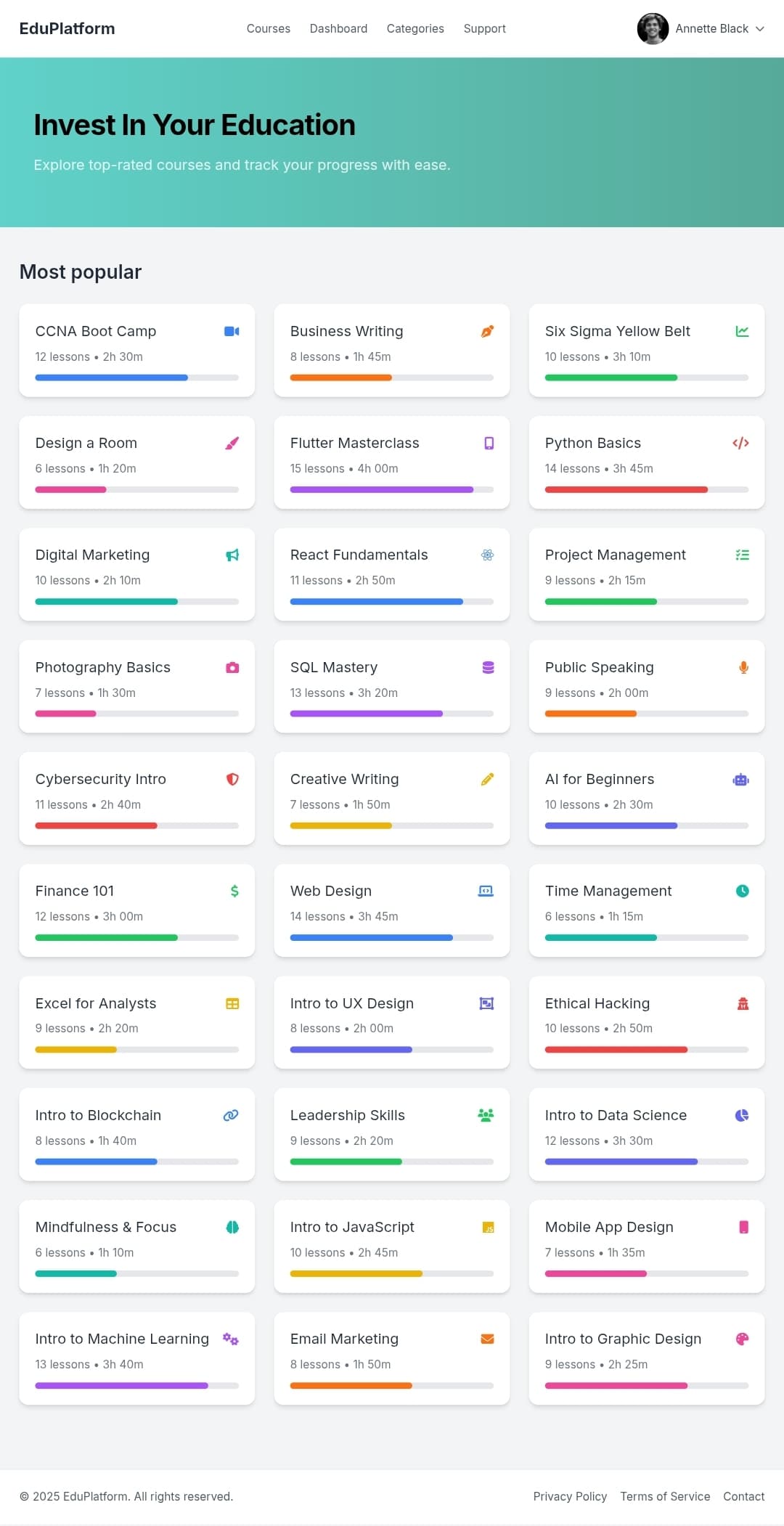Click the robot icon on AI for Beginners
This screenshot has width=784, height=1526.
[740, 780]
